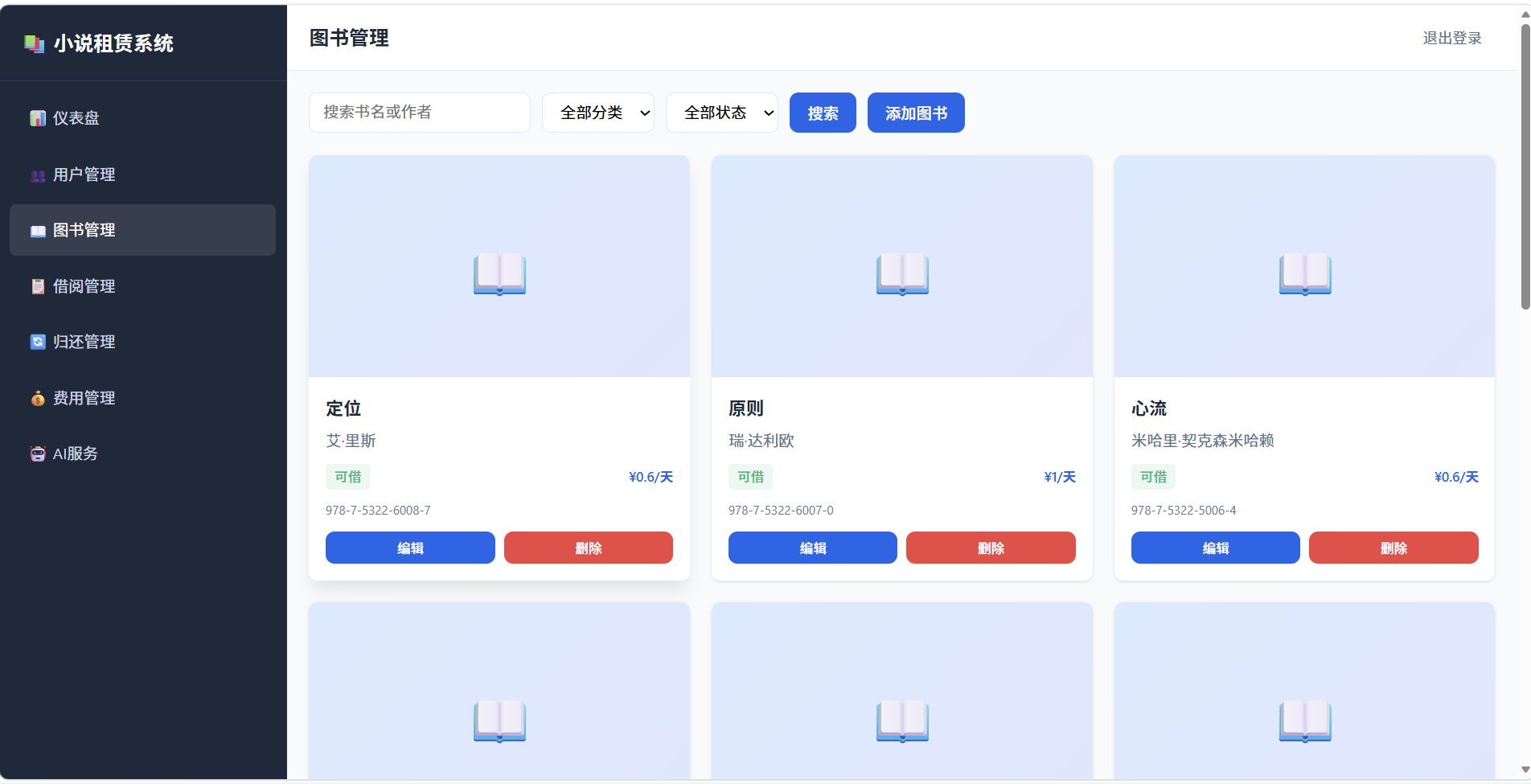Expand the 全部状态 status dropdown
Image resolution: width=1531 pixels, height=784 pixels.
[722, 113]
